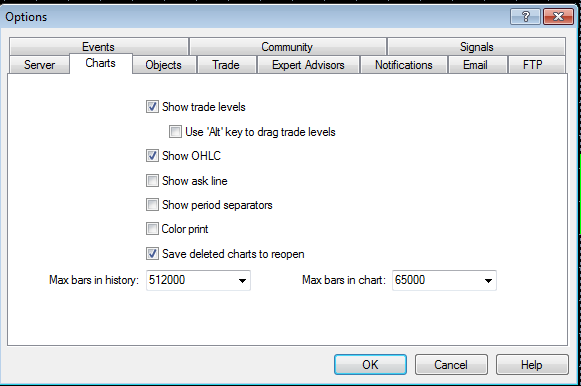Viewport: 581px width, 386px height.
Task: Click the 65000 value in chart field
Action: 410,280
